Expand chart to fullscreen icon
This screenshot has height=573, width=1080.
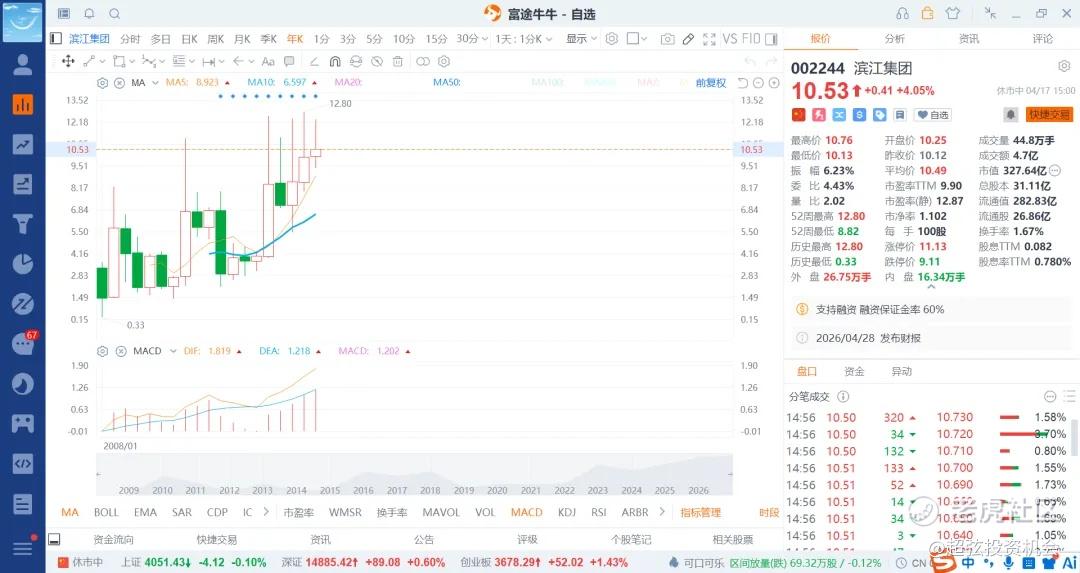pos(709,39)
